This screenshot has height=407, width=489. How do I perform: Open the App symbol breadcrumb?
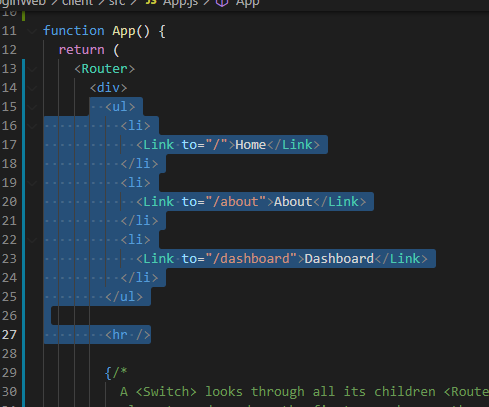(238, 3)
